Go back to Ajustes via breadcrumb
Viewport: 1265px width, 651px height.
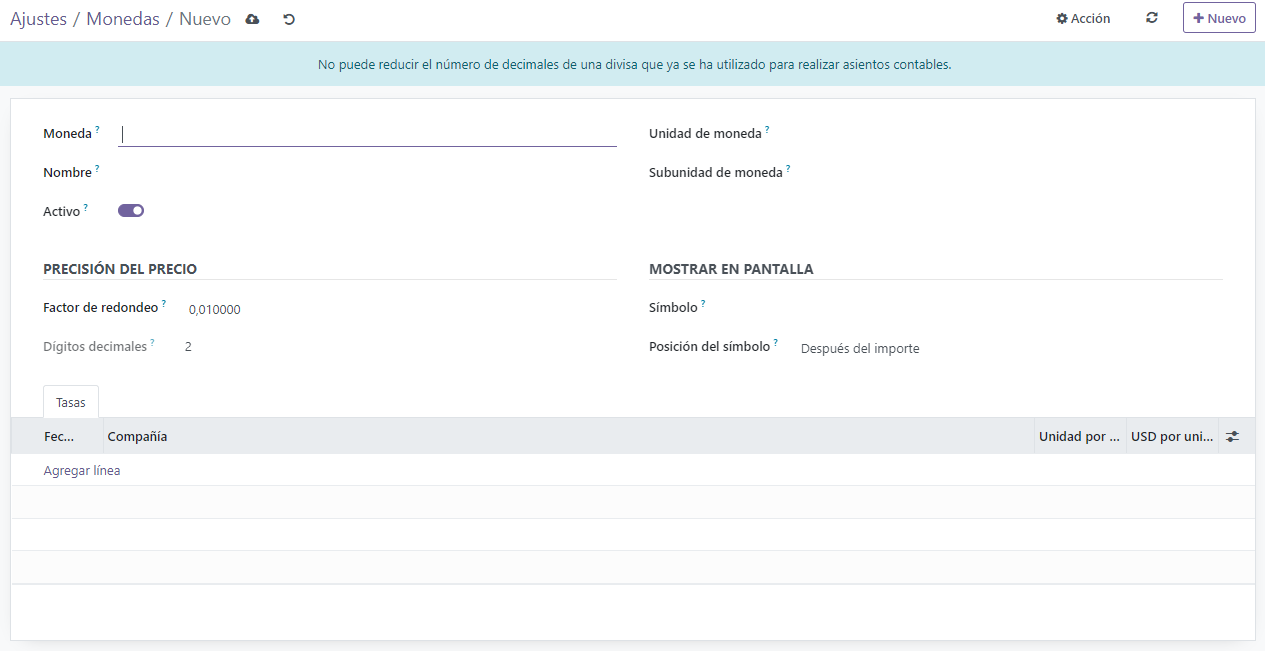point(39,17)
